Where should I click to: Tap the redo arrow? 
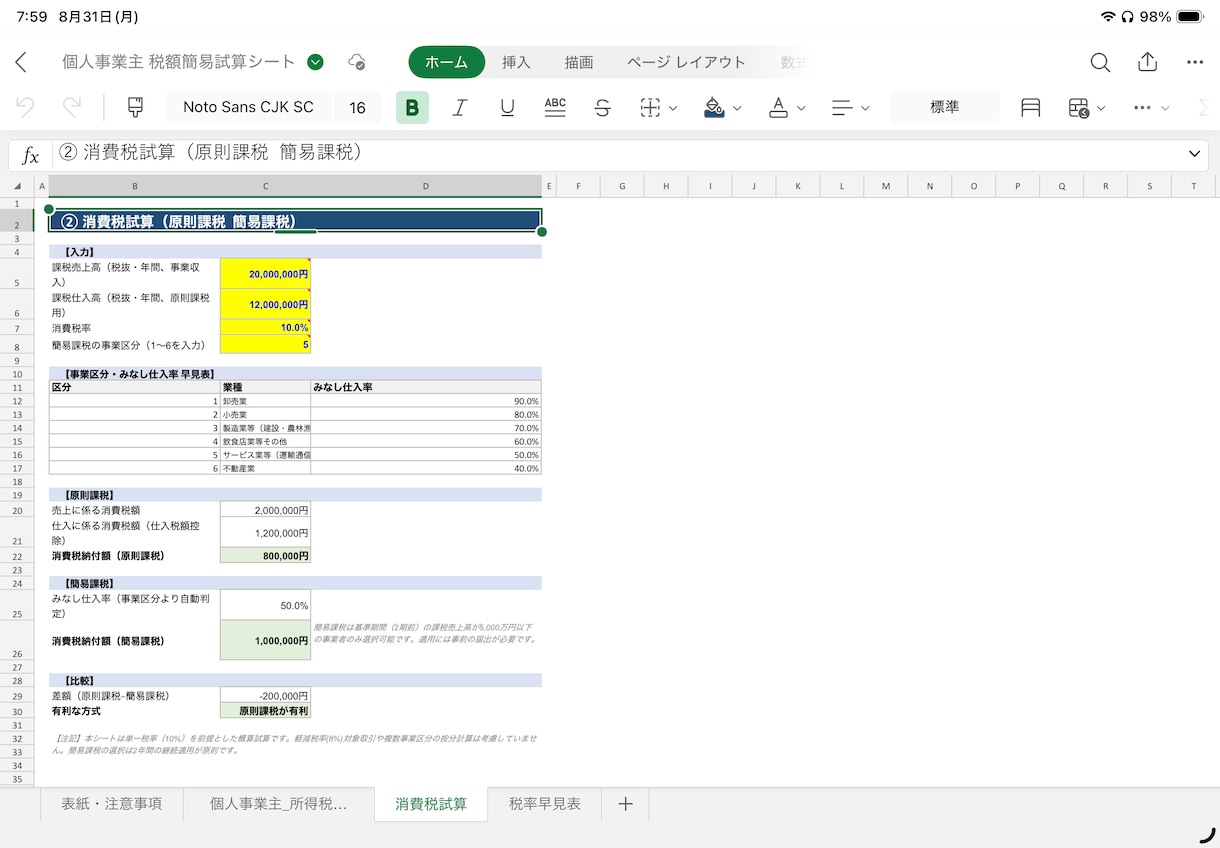(72, 108)
